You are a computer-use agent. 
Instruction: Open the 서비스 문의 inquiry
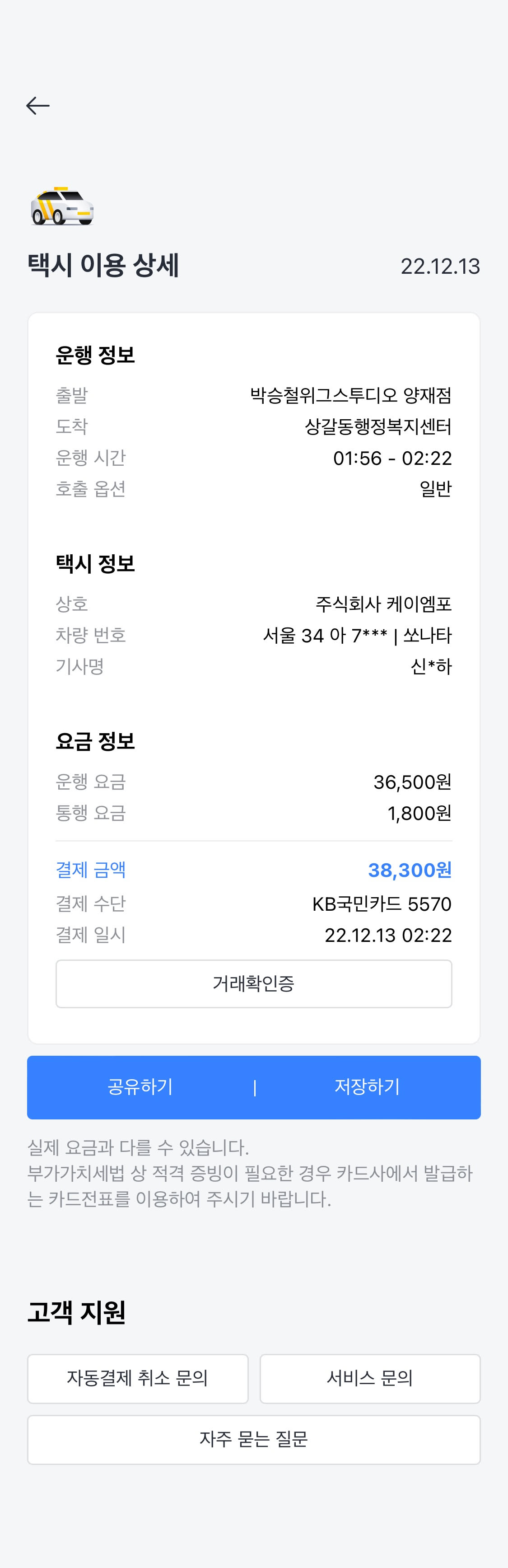click(x=370, y=1379)
